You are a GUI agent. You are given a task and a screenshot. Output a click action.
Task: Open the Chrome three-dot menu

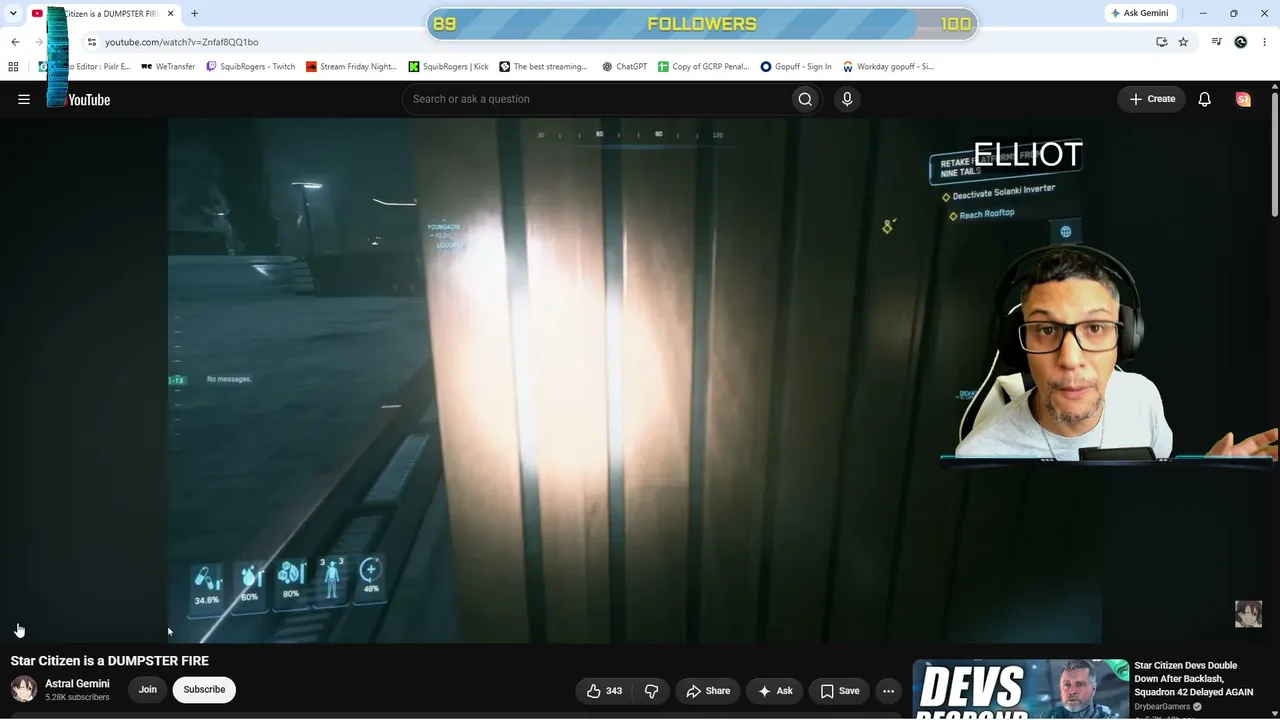[1265, 42]
